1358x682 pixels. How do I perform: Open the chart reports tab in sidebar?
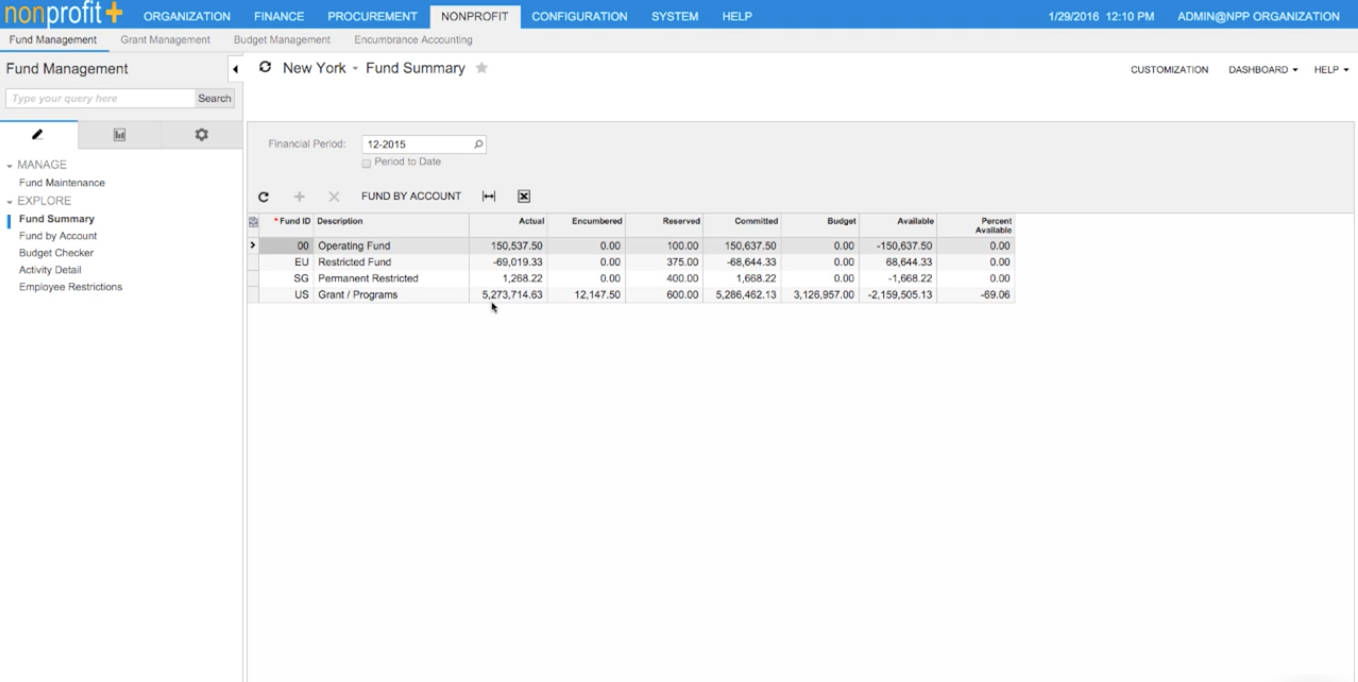(x=119, y=135)
